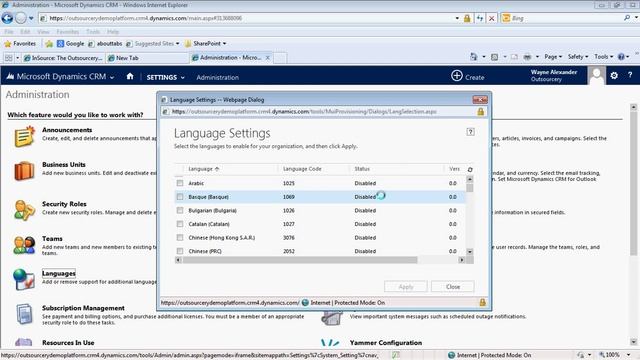Open the View menu
The width and height of the screenshot is (640, 360).
pos(43,31)
